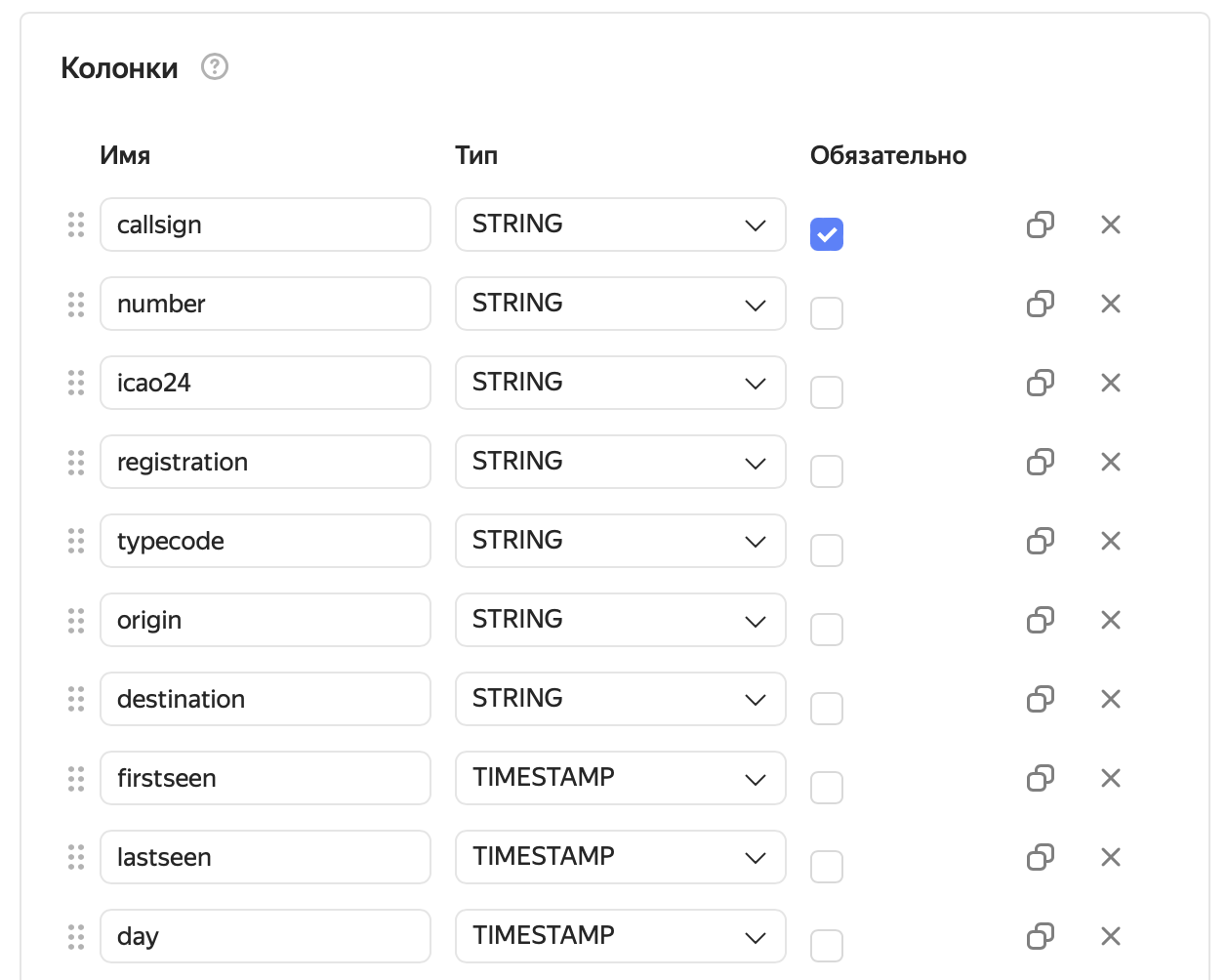The image size is (1228, 980).
Task: Mark the number column as required
Action: pos(827,313)
